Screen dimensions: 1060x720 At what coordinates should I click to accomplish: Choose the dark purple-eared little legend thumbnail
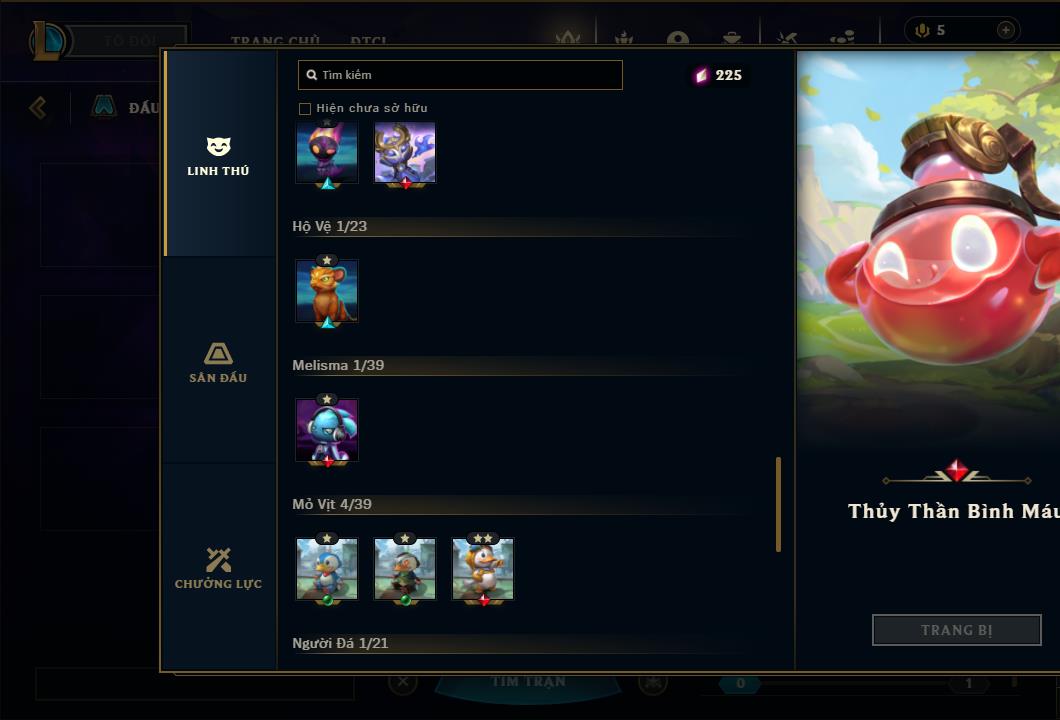click(327, 153)
